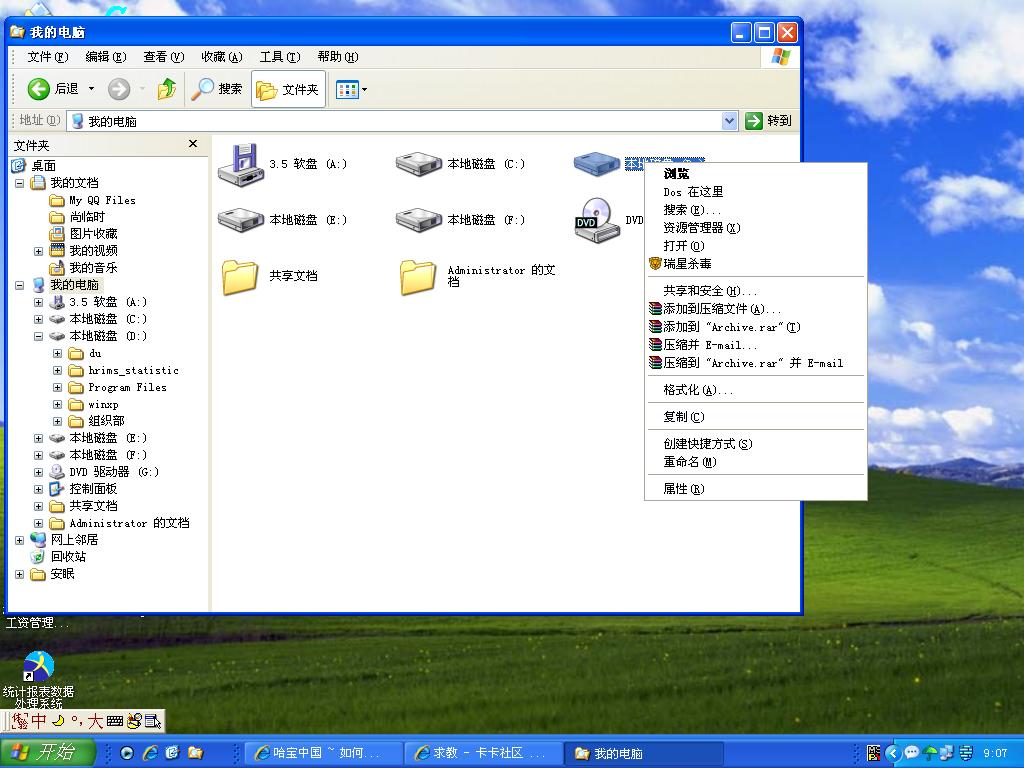Image resolution: width=1024 pixels, height=768 pixels.
Task: Click the green Back arrow icon
Action: click(x=39, y=89)
